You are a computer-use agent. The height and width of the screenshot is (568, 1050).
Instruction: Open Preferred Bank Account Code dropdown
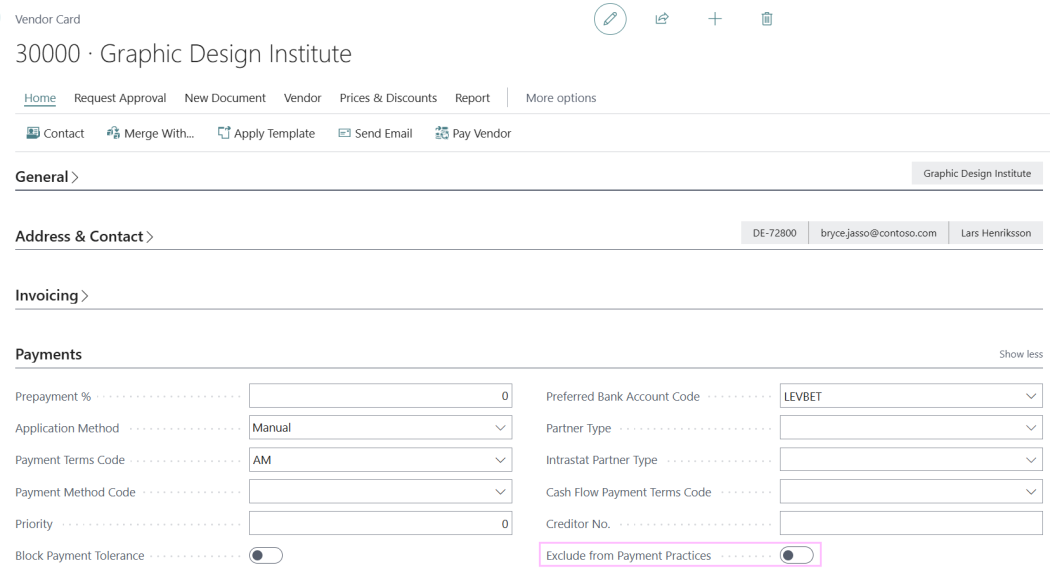point(1031,397)
